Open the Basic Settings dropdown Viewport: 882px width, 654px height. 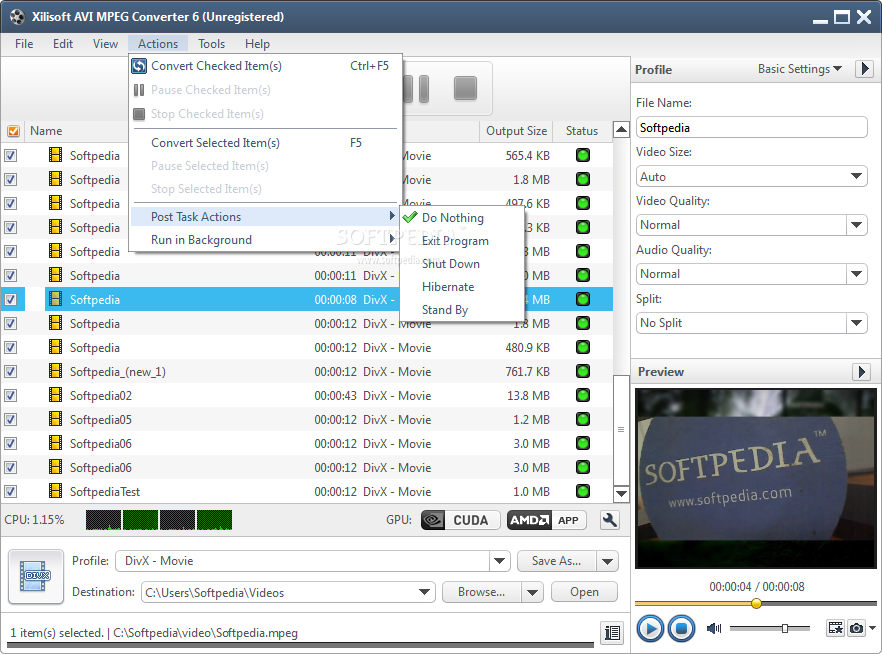pos(799,69)
